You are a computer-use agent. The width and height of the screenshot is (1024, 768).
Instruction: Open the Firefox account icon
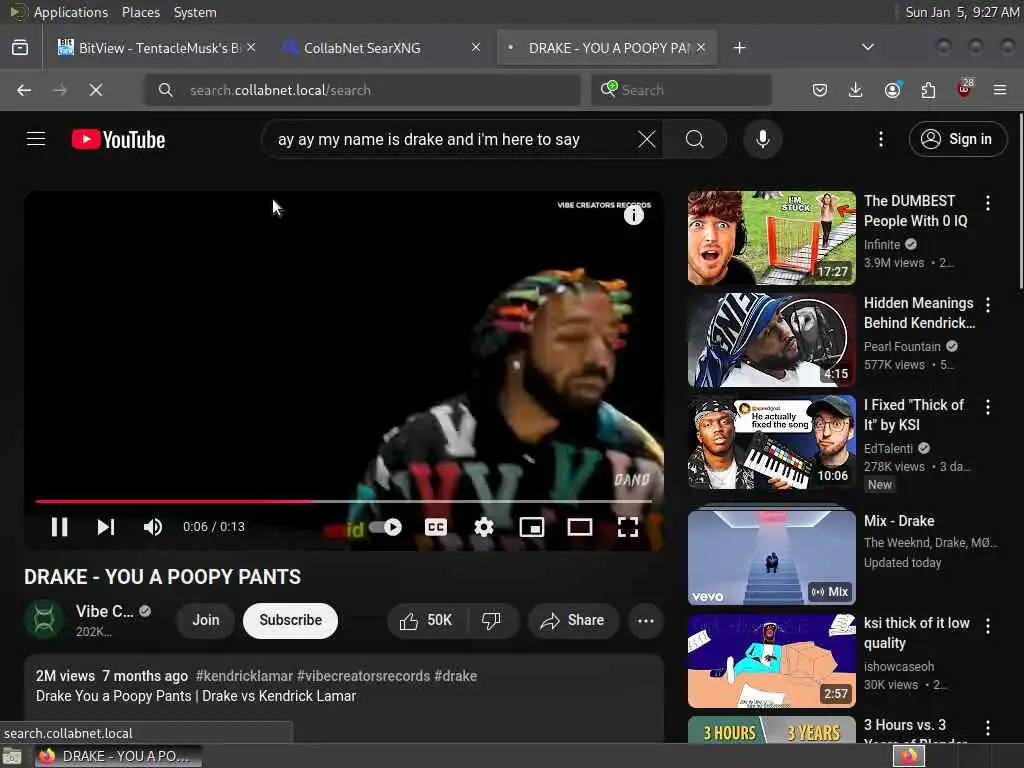pyautogui.click(x=892, y=90)
